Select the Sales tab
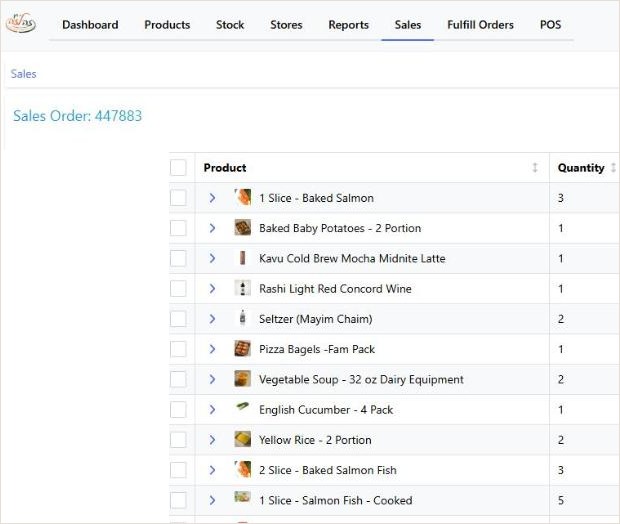The image size is (620, 524). (408, 25)
